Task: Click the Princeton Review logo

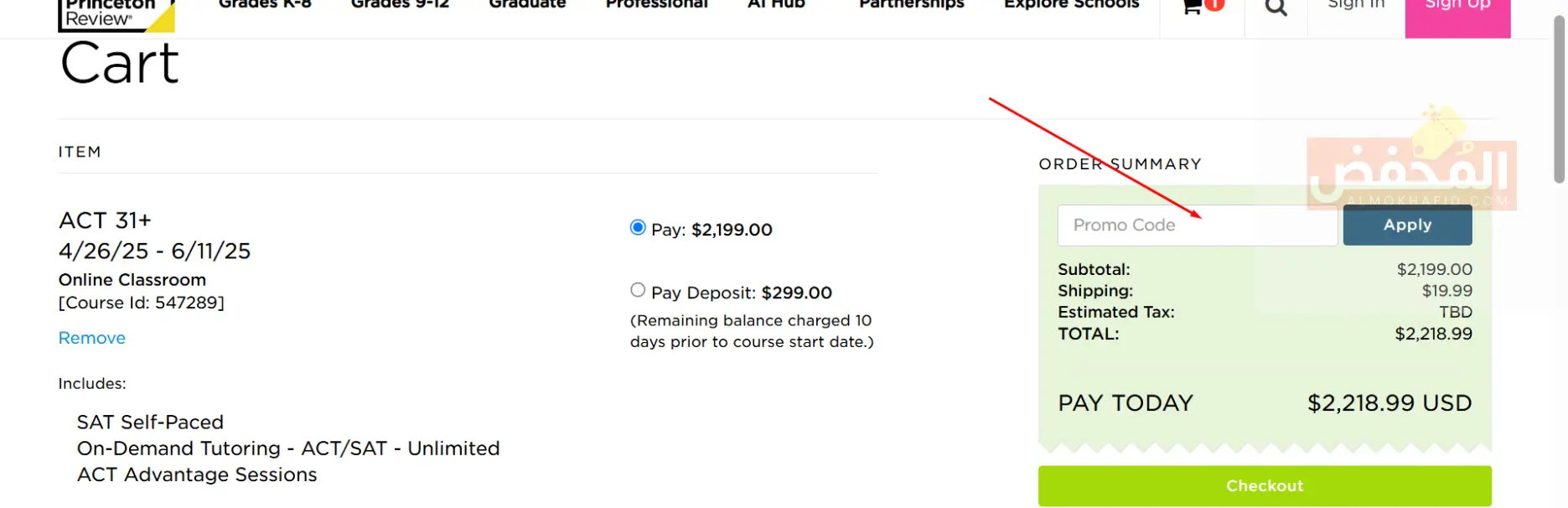Action: (x=116, y=14)
